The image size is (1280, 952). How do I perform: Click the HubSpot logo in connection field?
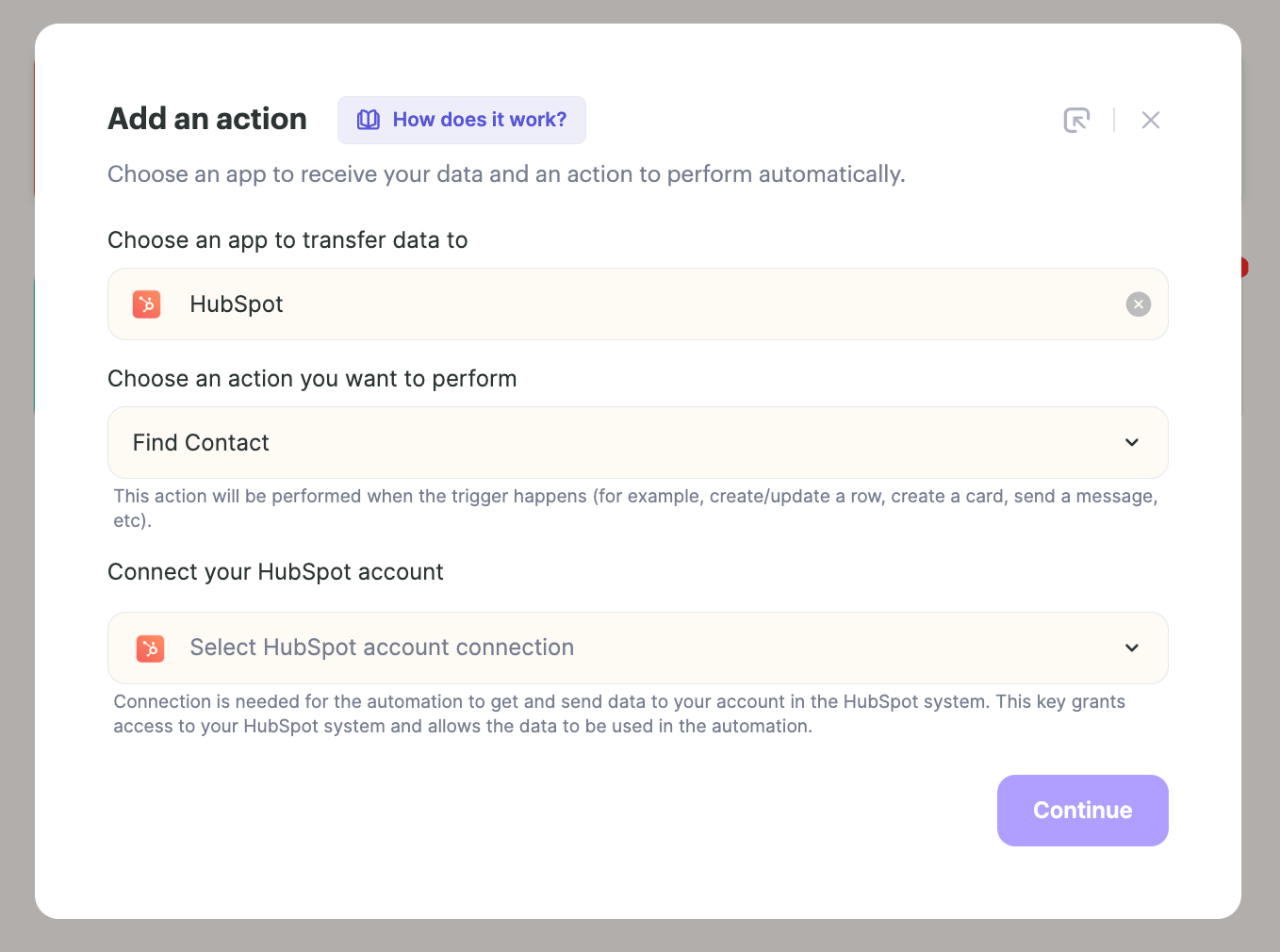pyautogui.click(x=150, y=648)
